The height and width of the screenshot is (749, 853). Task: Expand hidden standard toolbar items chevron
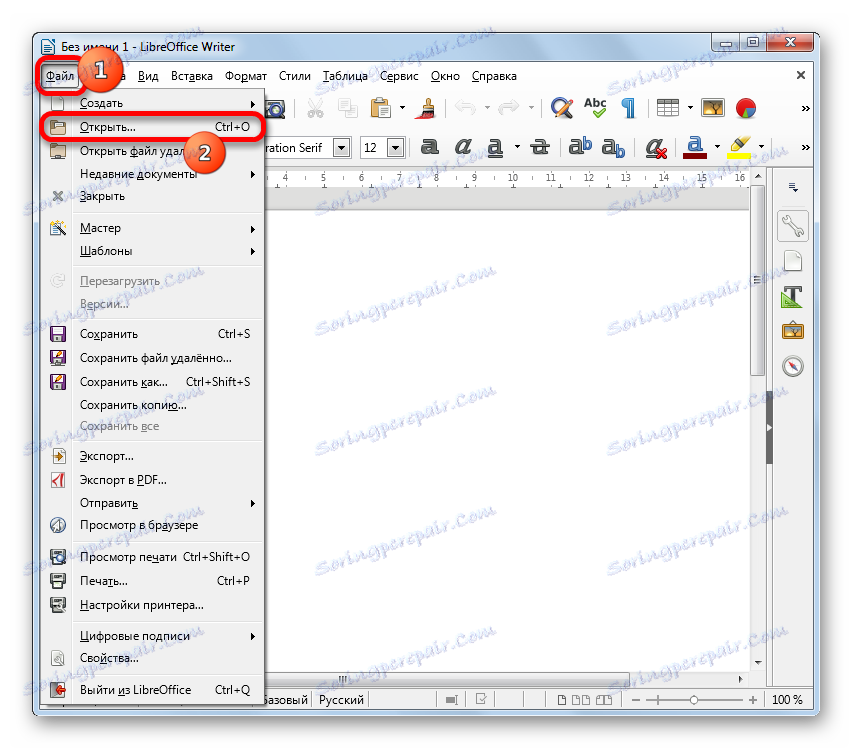(x=806, y=108)
